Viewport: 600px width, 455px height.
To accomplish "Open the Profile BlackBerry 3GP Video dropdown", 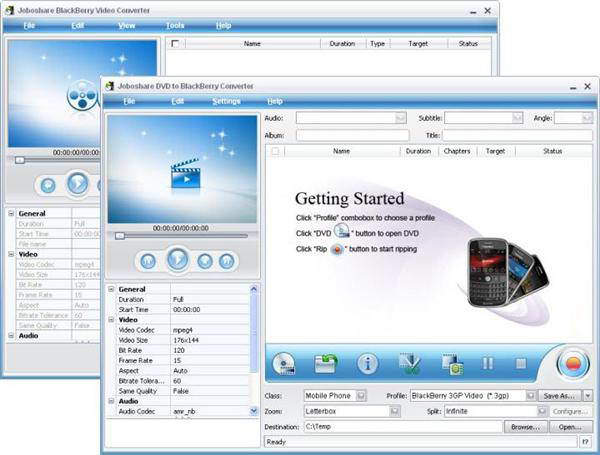I will [x=531, y=396].
